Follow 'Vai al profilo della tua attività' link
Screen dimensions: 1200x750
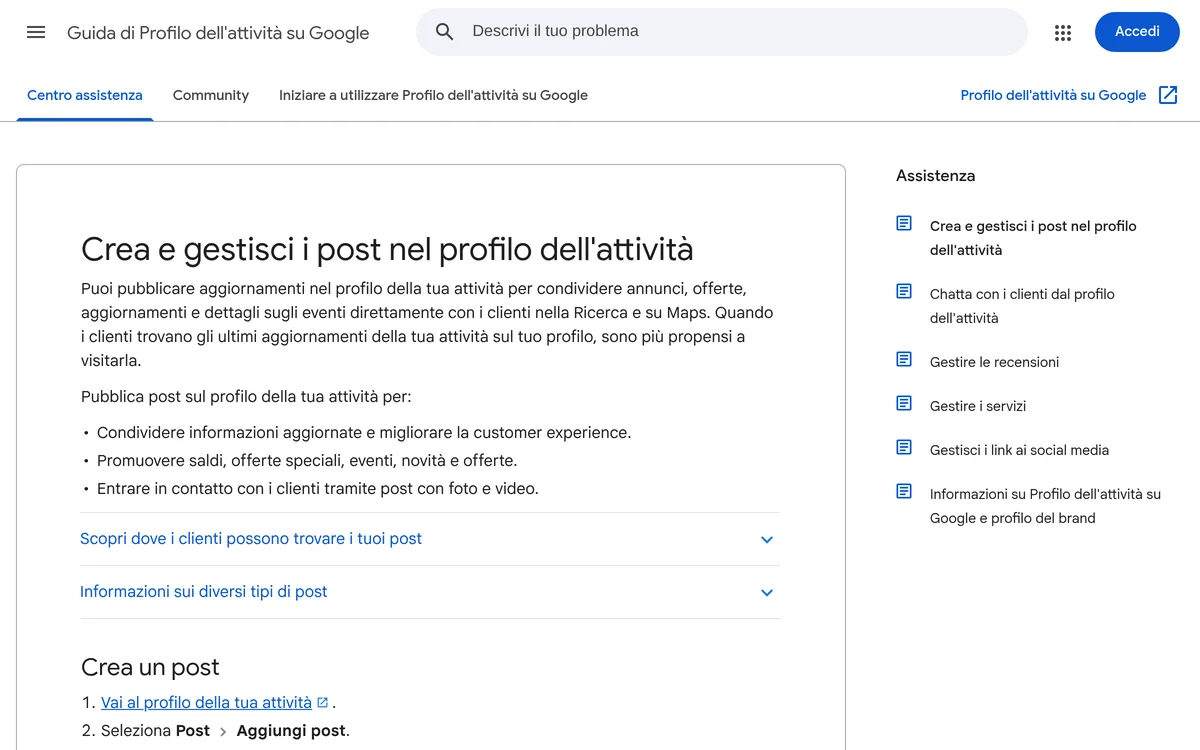coord(207,702)
